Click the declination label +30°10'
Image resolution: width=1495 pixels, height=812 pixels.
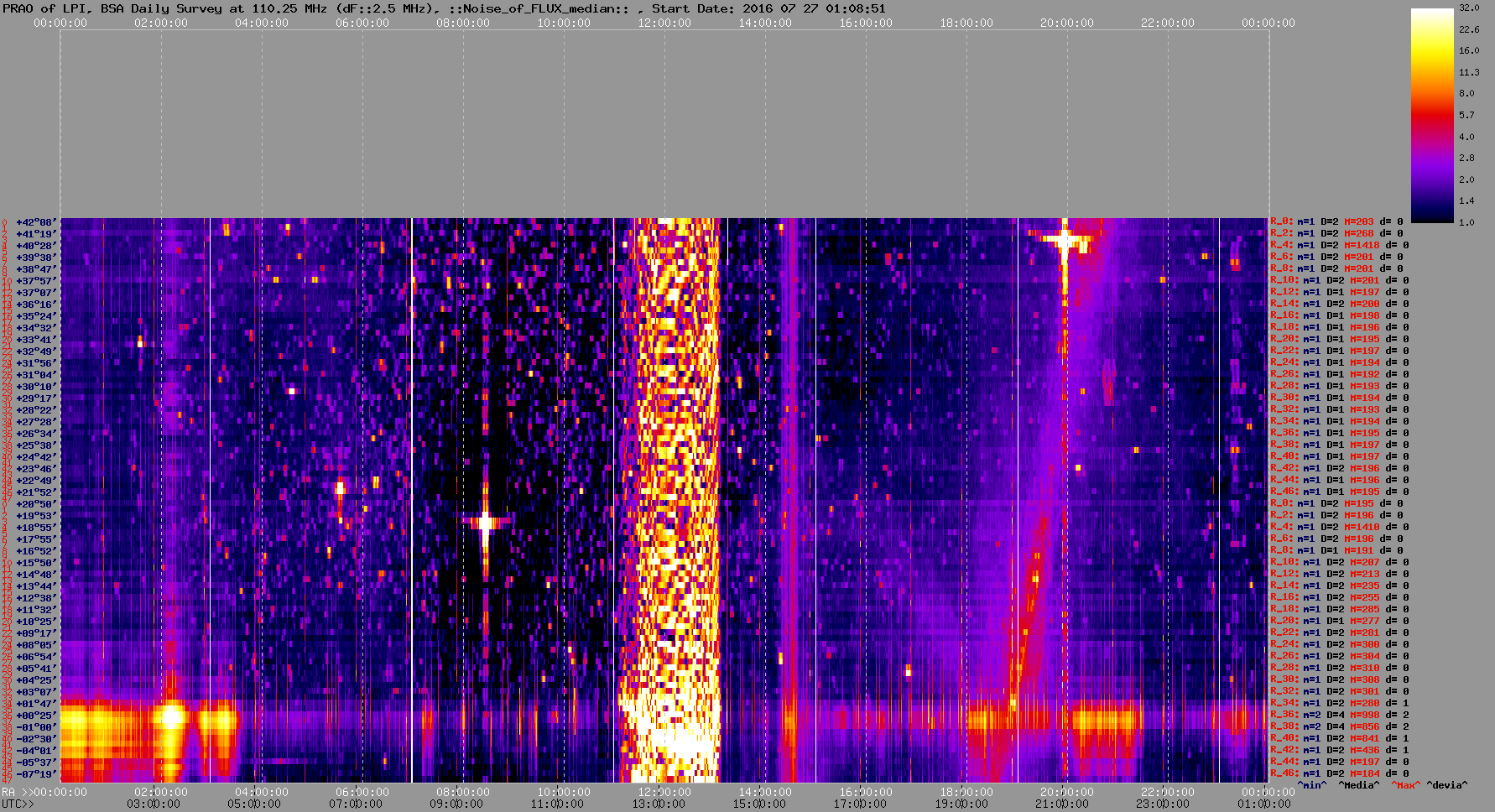(x=35, y=387)
